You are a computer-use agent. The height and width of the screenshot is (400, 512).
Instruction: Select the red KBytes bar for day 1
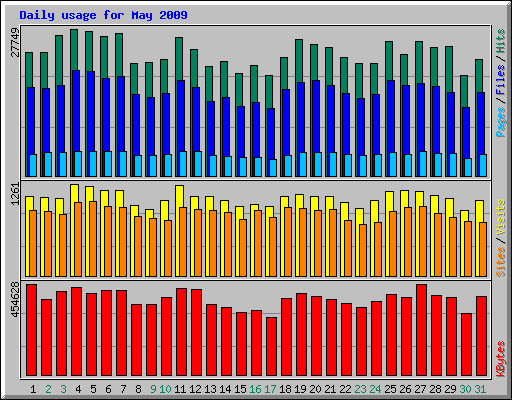click(31, 330)
